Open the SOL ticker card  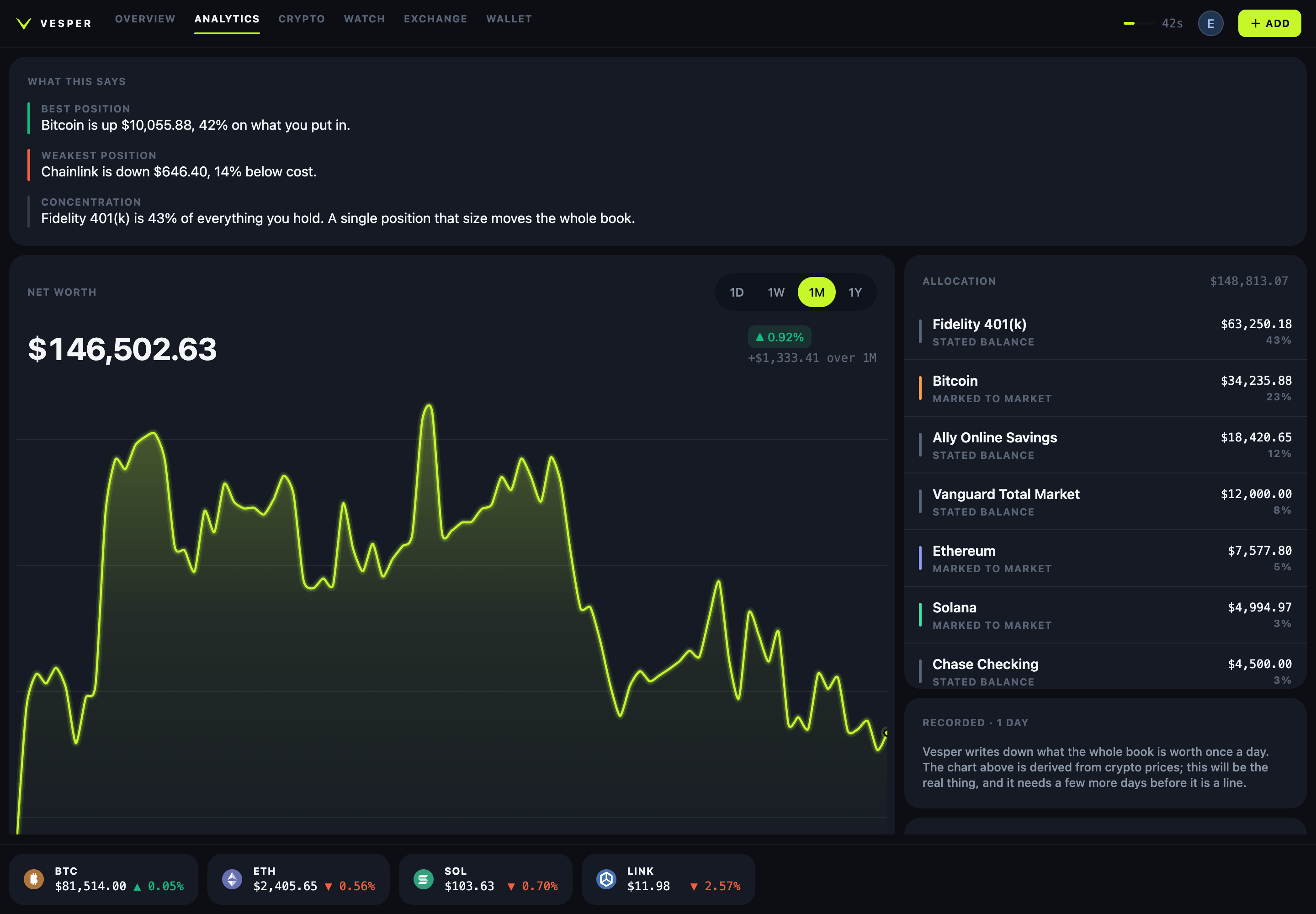486,878
